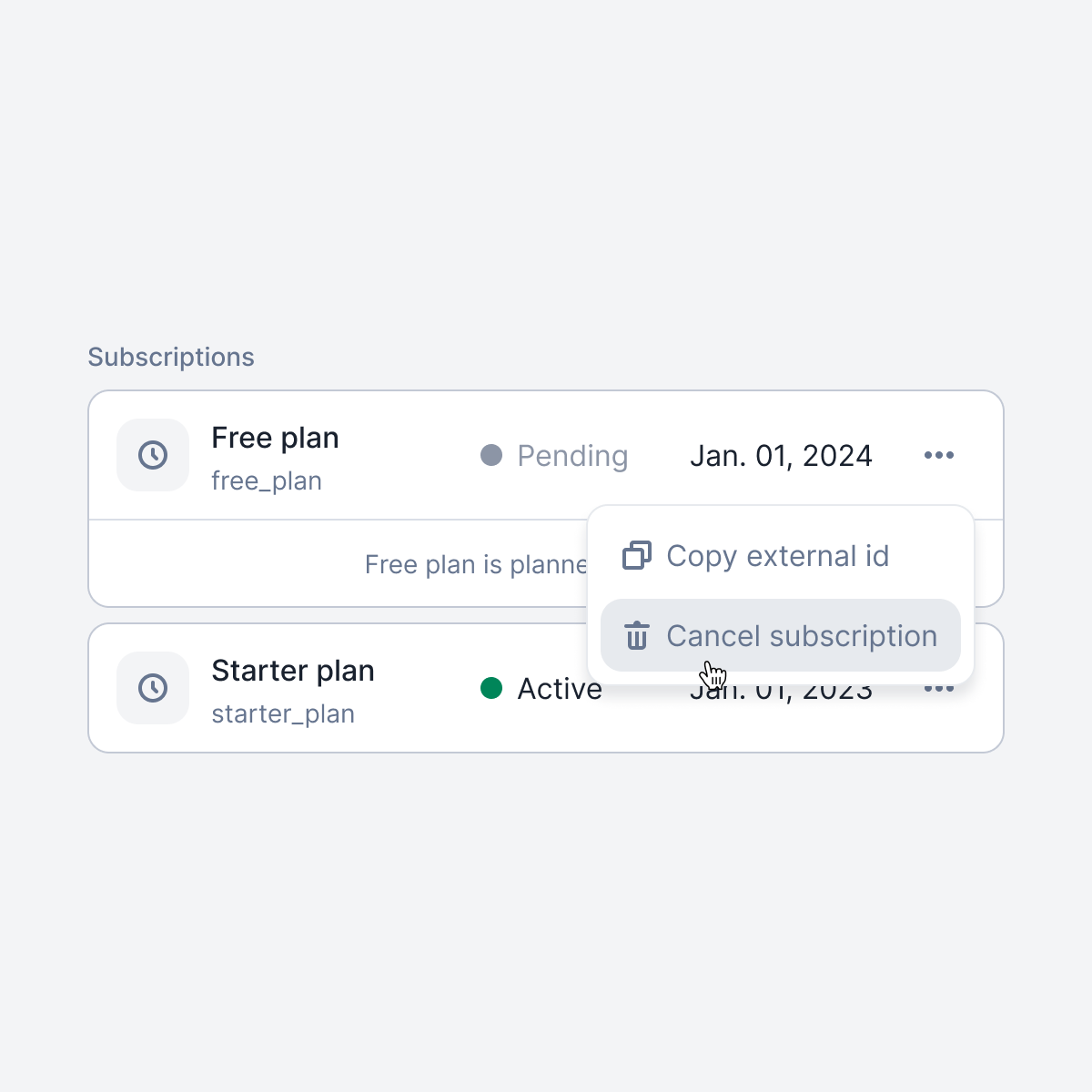Open the Free plan three-dot actions menu
The height and width of the screenshot is (1092, 1092).
pos(939,455)
